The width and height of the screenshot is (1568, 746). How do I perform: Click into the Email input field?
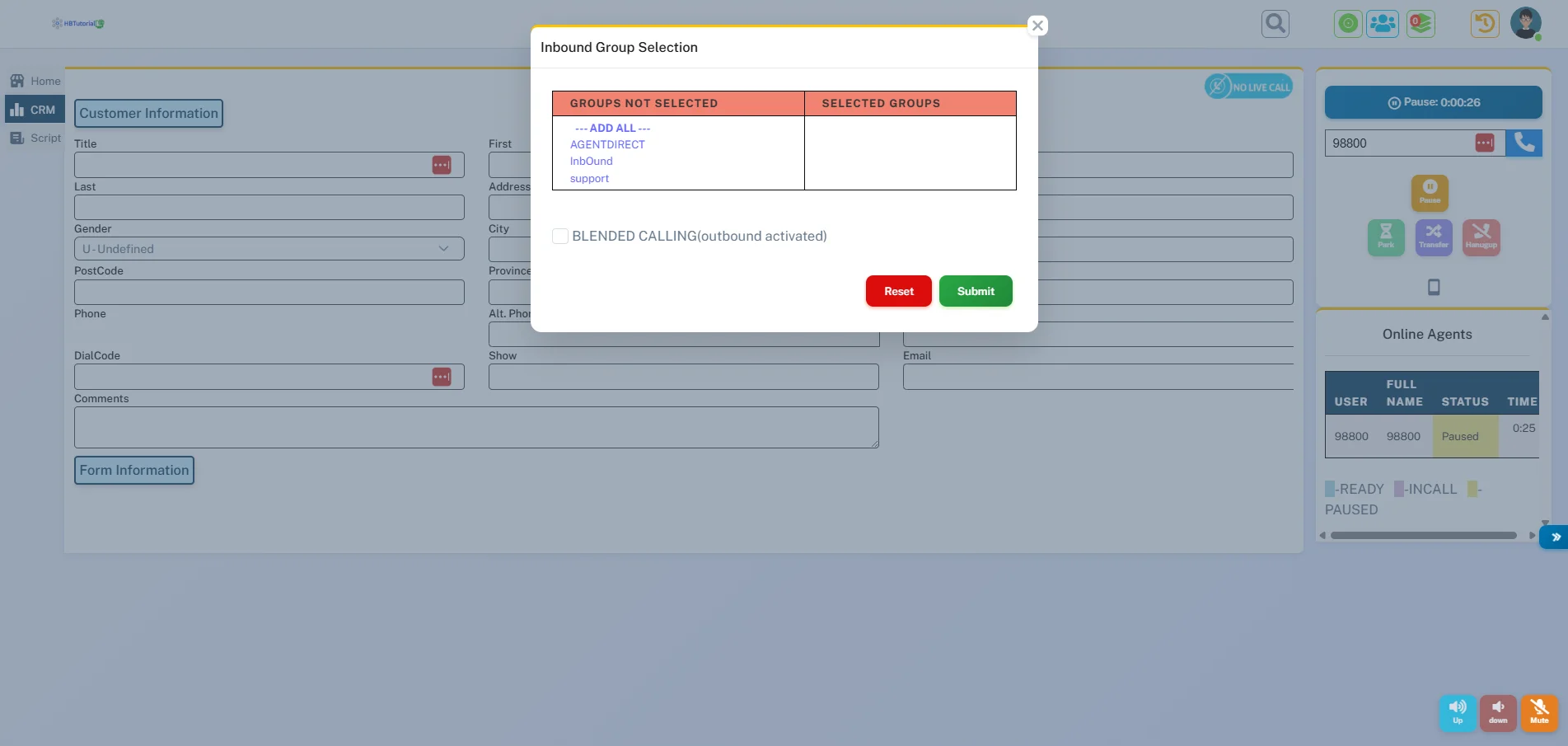1098,377
